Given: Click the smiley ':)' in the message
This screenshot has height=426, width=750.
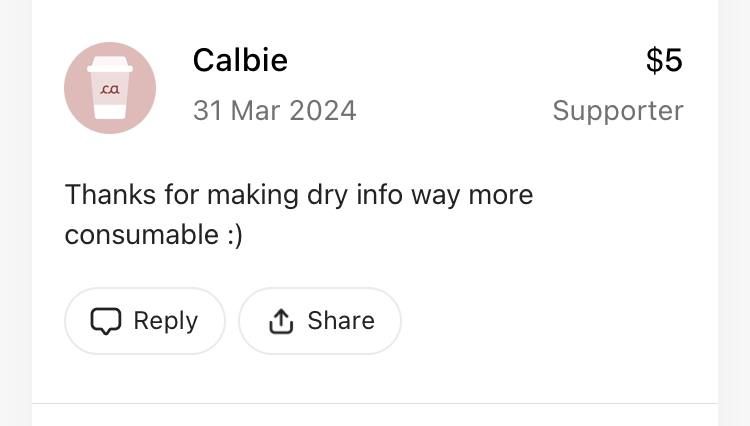Looking at the screenshot, I should coord(233,235).
